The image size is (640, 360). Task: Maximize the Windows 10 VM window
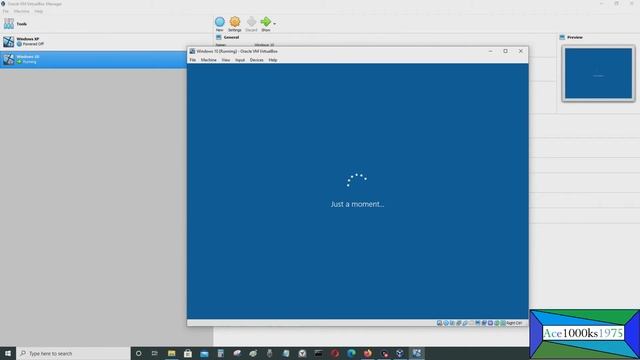(505, 51)
